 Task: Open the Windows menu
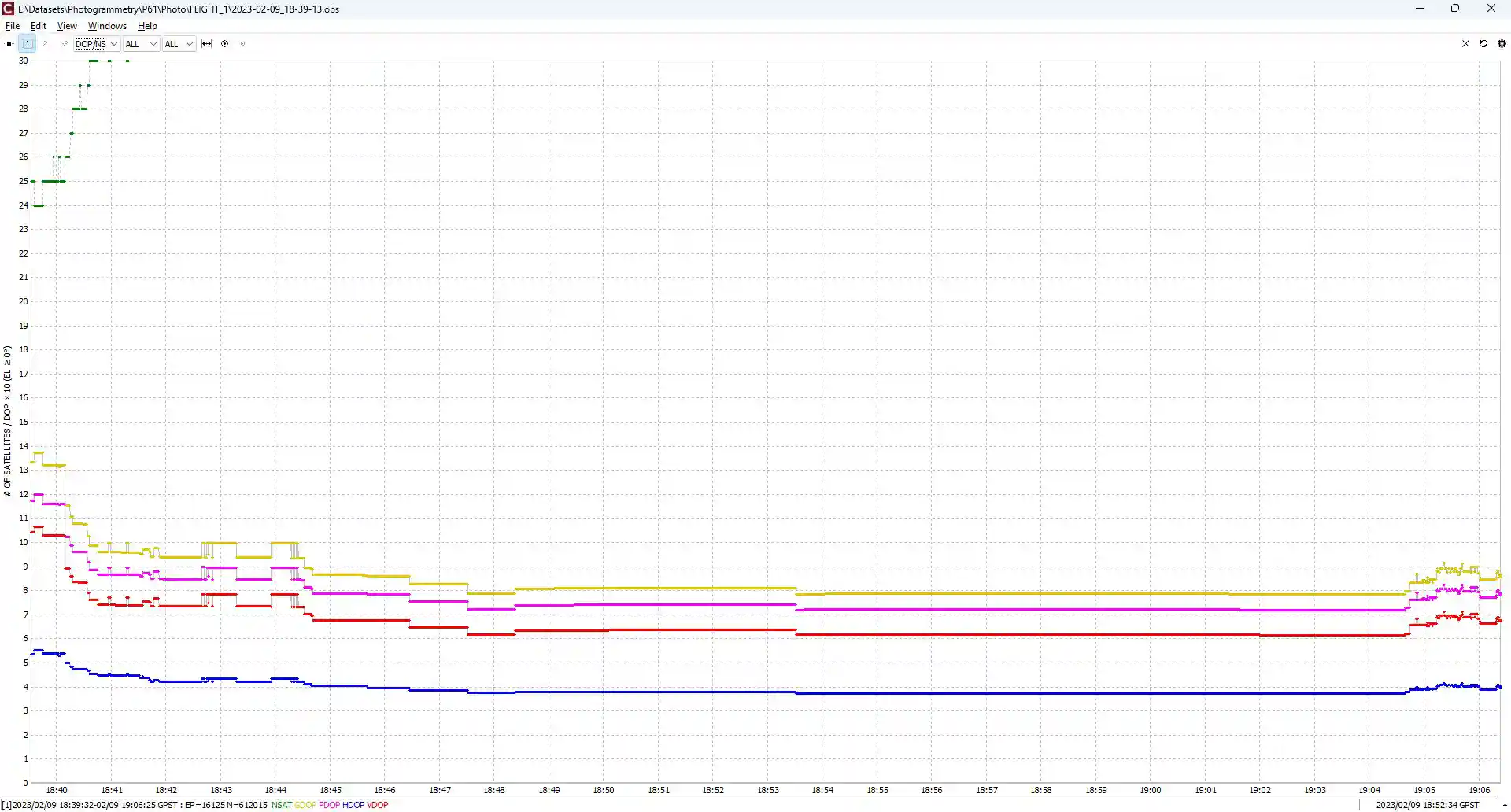(x=107, y=26)
